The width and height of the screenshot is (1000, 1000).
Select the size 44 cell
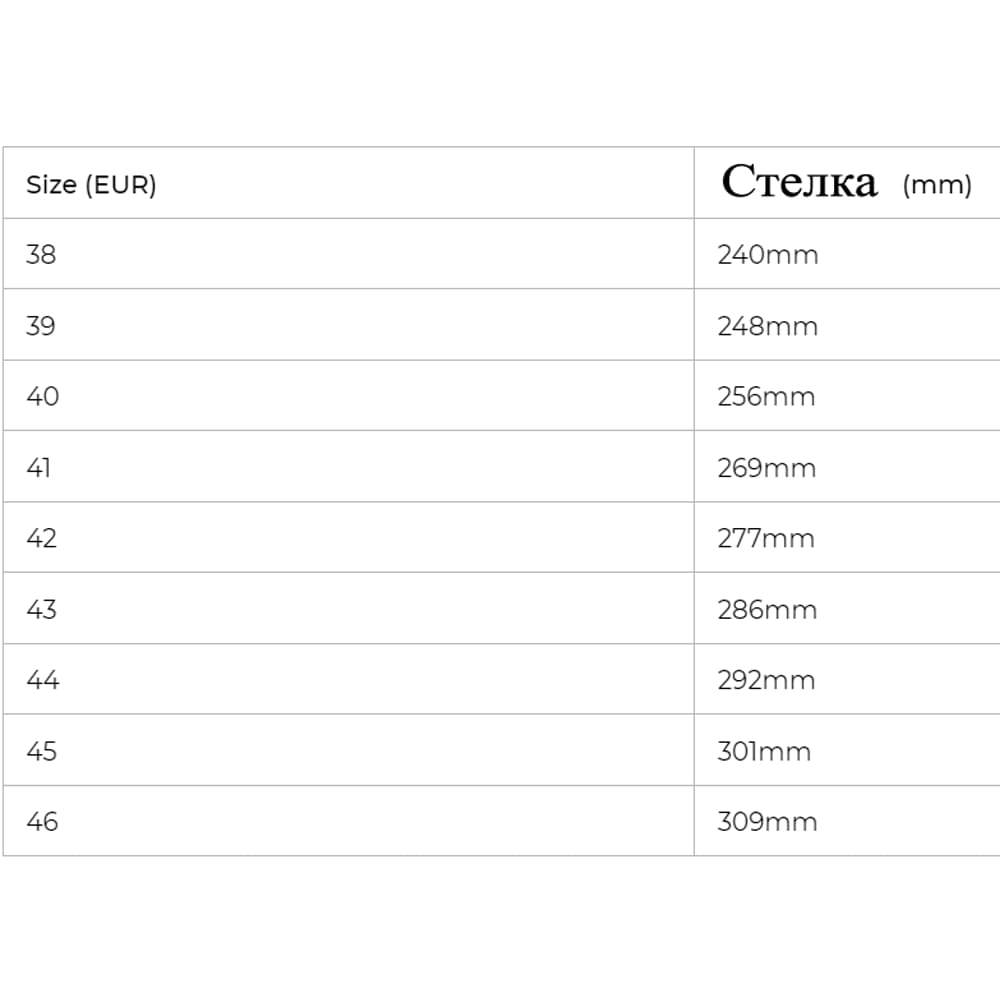click(x=42, y=681)
